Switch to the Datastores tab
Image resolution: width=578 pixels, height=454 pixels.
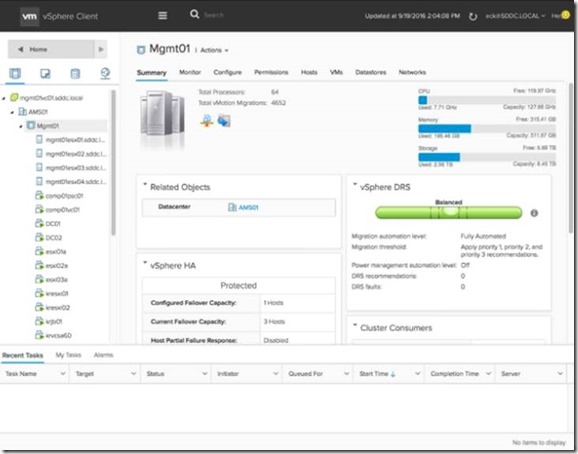click(370, 72)
